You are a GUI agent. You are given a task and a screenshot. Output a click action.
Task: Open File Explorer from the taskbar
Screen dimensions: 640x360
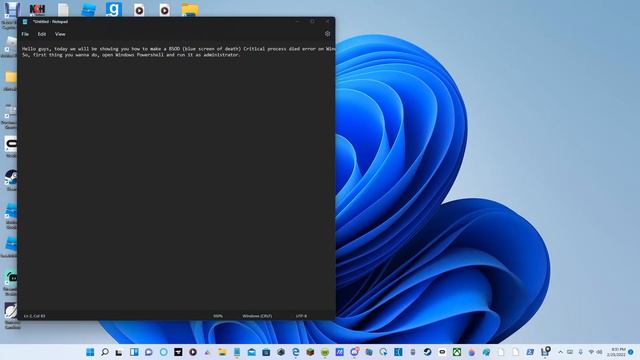point(222,352)
